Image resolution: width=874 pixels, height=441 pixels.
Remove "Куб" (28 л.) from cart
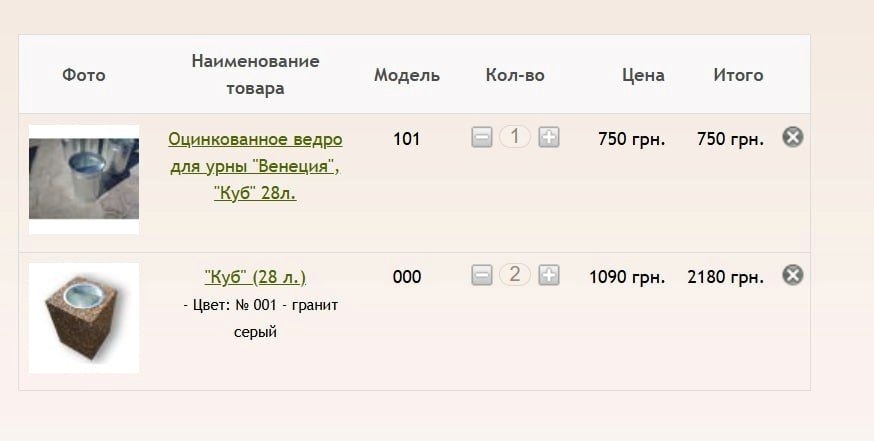coord(792,275)
